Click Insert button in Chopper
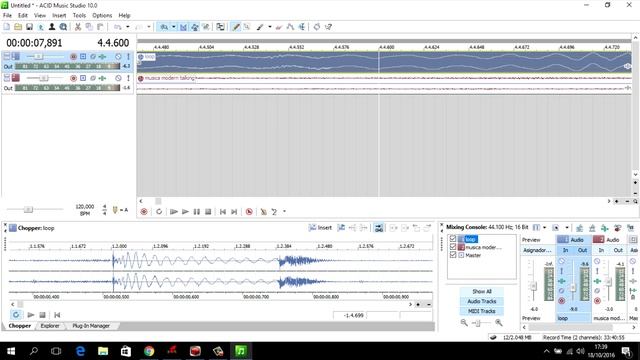 coord(320,228)
